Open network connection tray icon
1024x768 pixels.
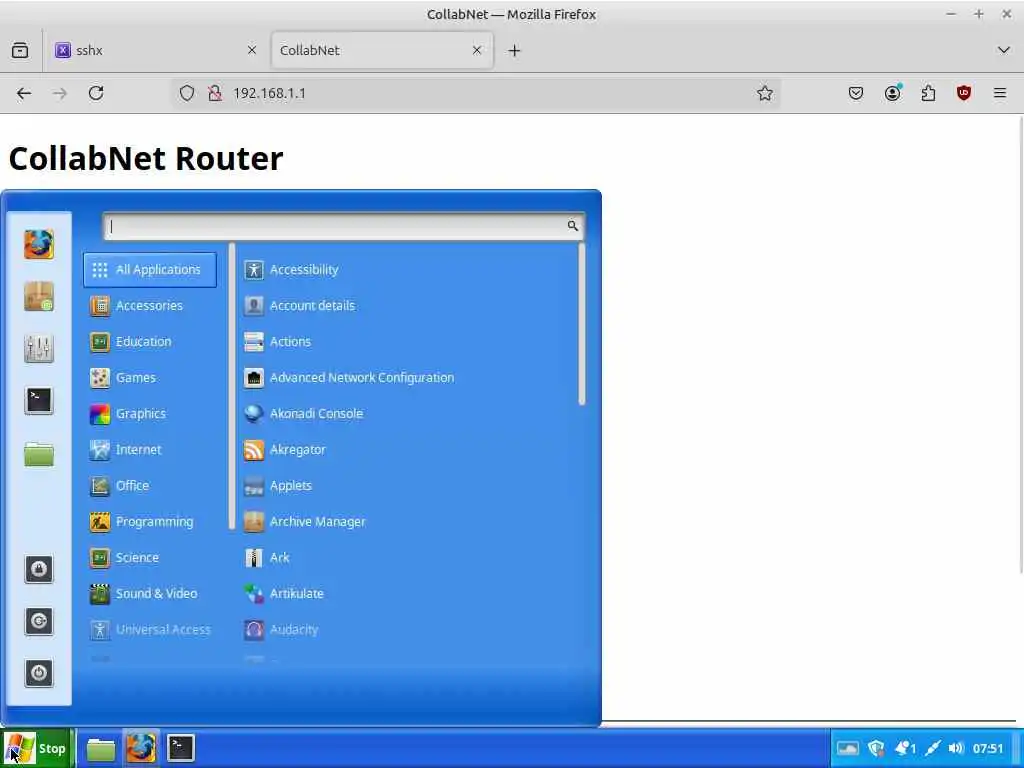(933, 748)
